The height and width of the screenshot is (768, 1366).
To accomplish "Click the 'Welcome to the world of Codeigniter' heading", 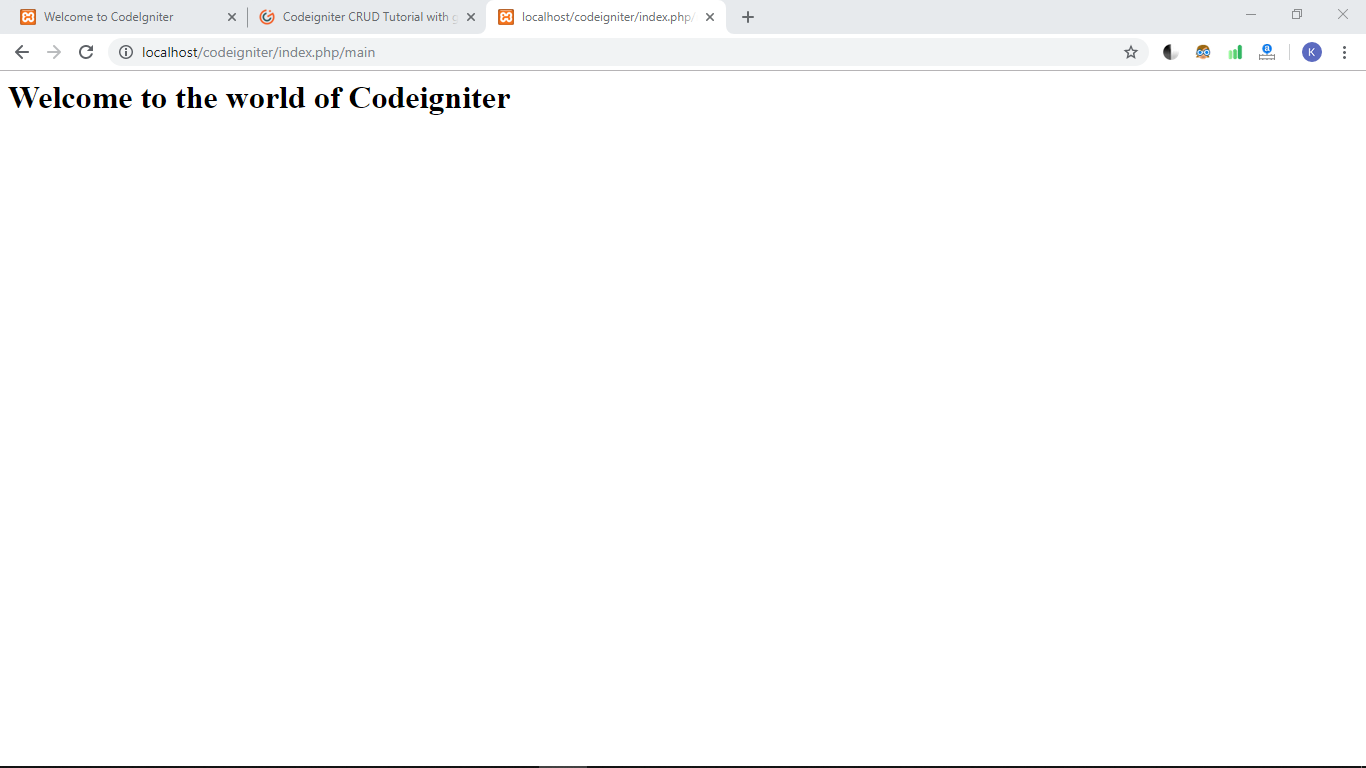I will pos(259,98).
